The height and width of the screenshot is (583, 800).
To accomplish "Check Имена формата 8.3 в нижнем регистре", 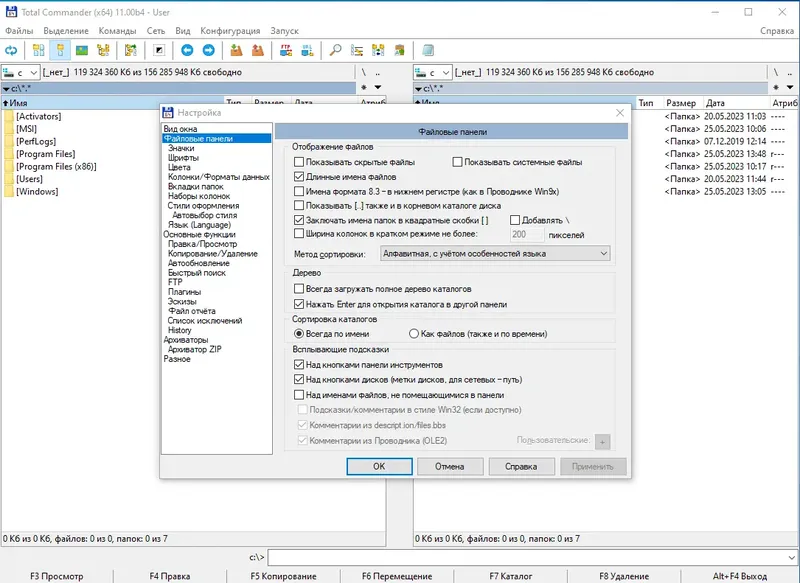I will click(299, 192).
